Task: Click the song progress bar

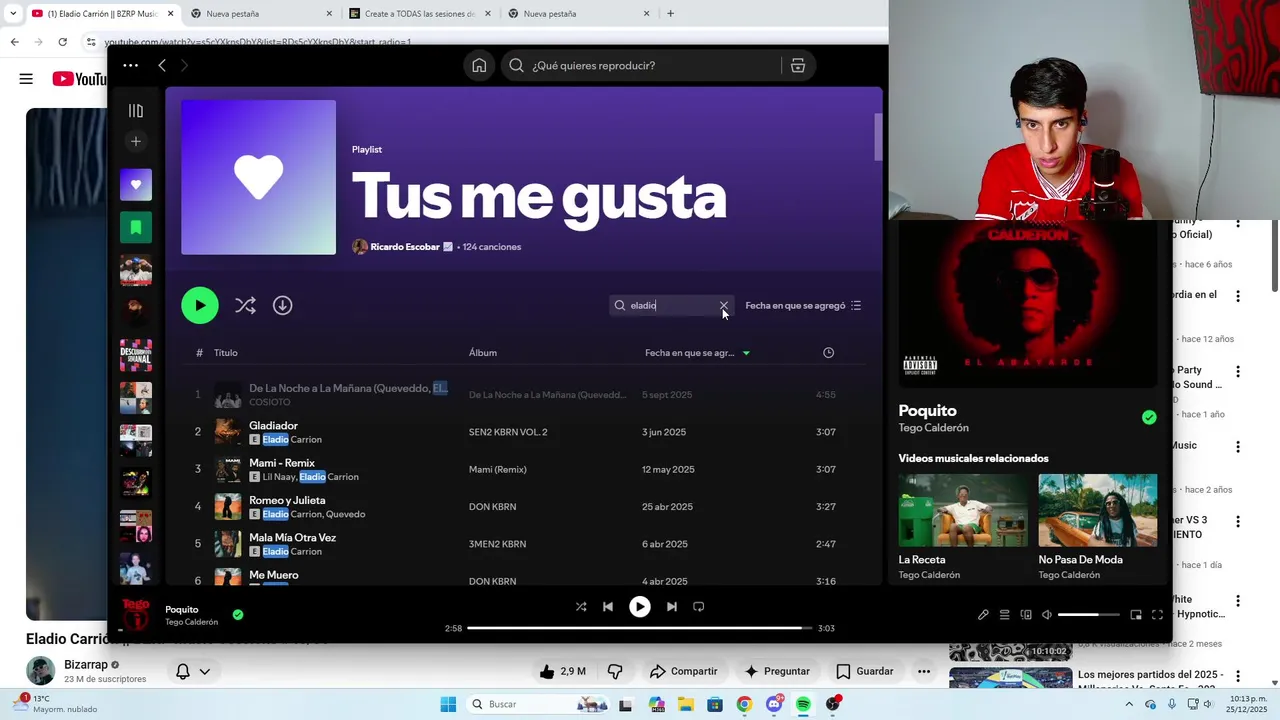Action: [x=640, y=628]
